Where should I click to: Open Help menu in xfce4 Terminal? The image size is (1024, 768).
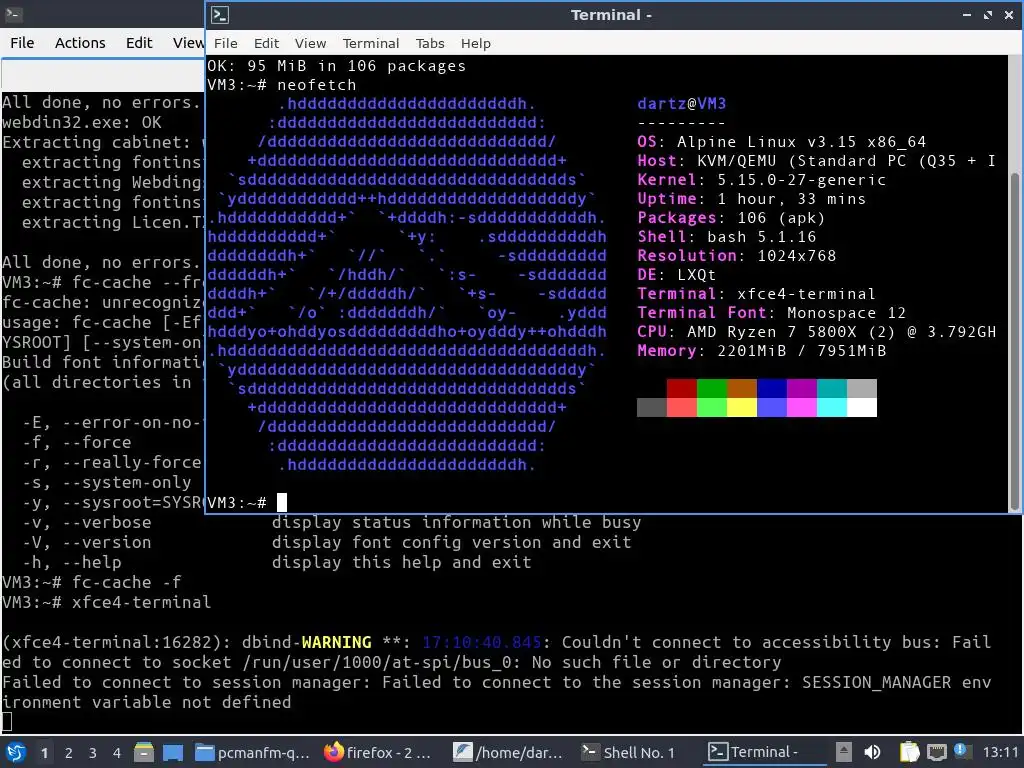[x=475, y=43]
